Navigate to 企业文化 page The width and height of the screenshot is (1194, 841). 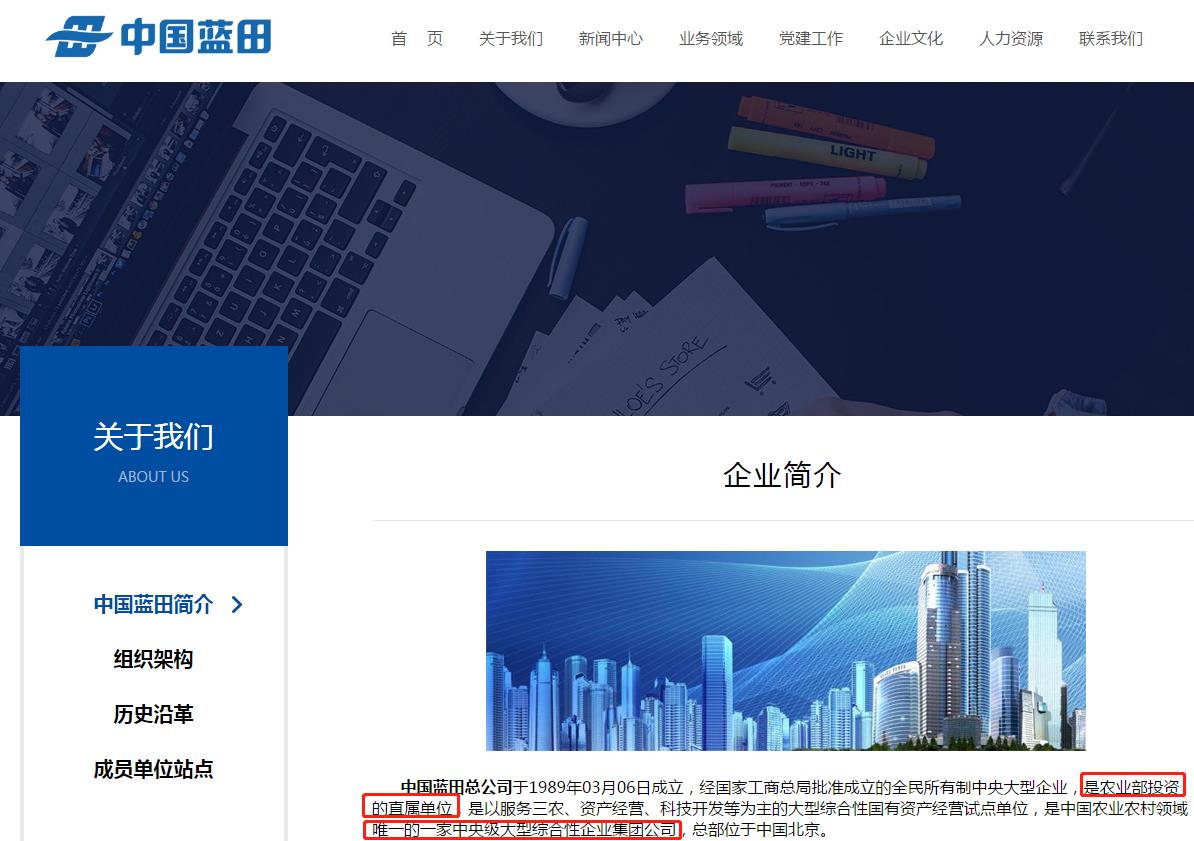pyautogui.click(x=910, y=39)
